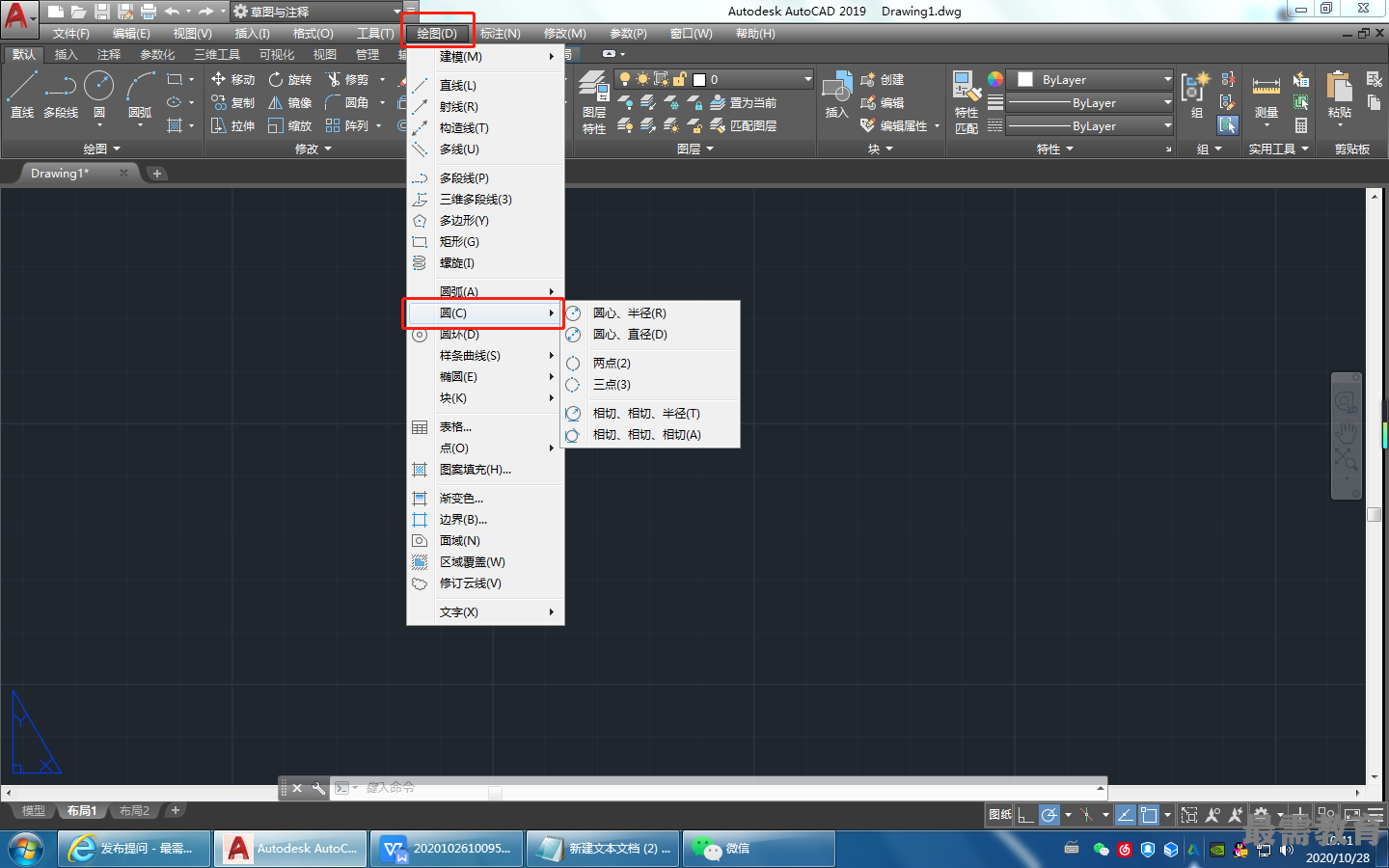Click the Move (移动) tool
This screenshot has width=1389, height=868.
click(x=232, y=79)
